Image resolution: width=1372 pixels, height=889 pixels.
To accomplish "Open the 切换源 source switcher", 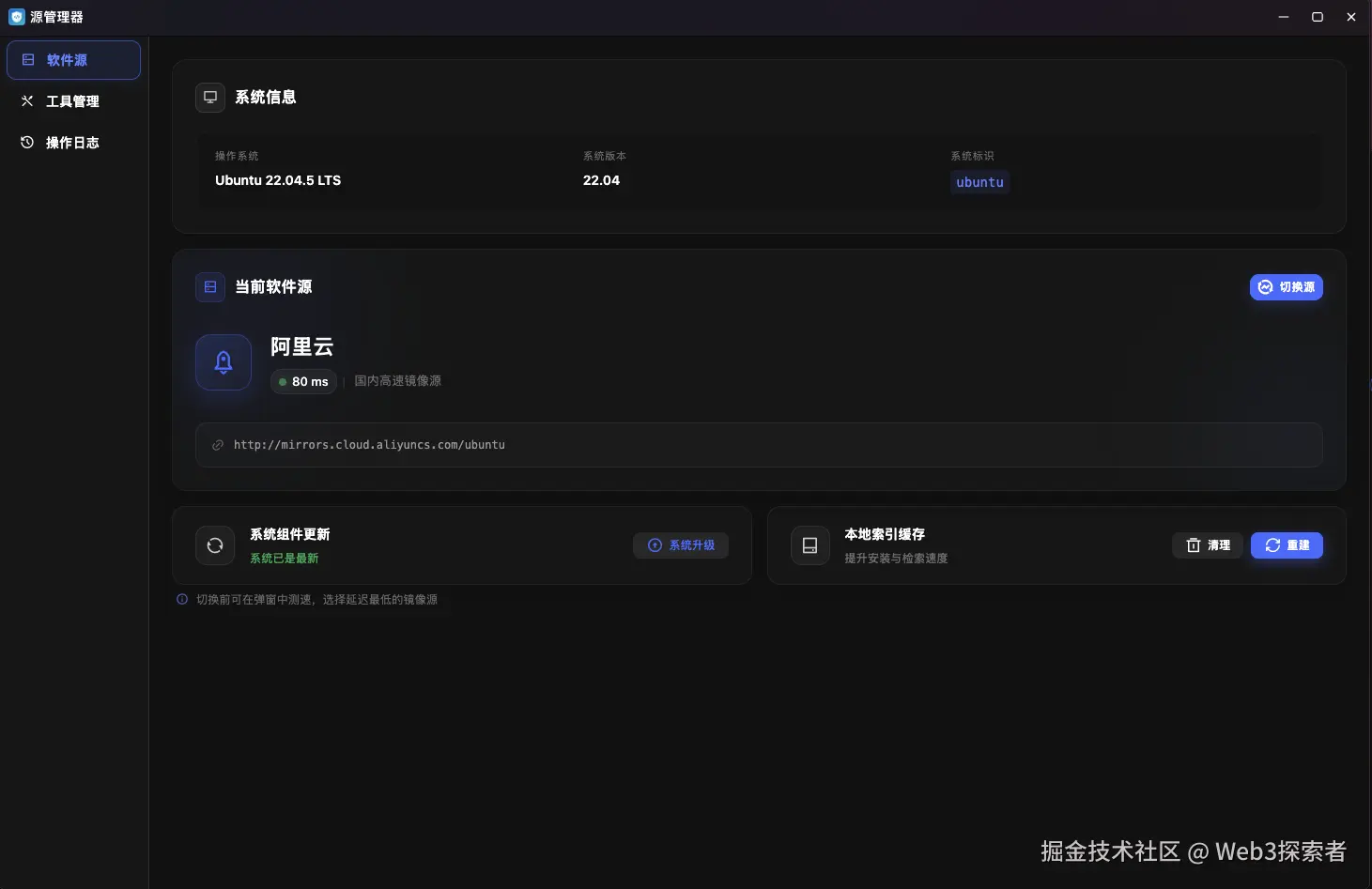I will click(x=1287, y=287).
